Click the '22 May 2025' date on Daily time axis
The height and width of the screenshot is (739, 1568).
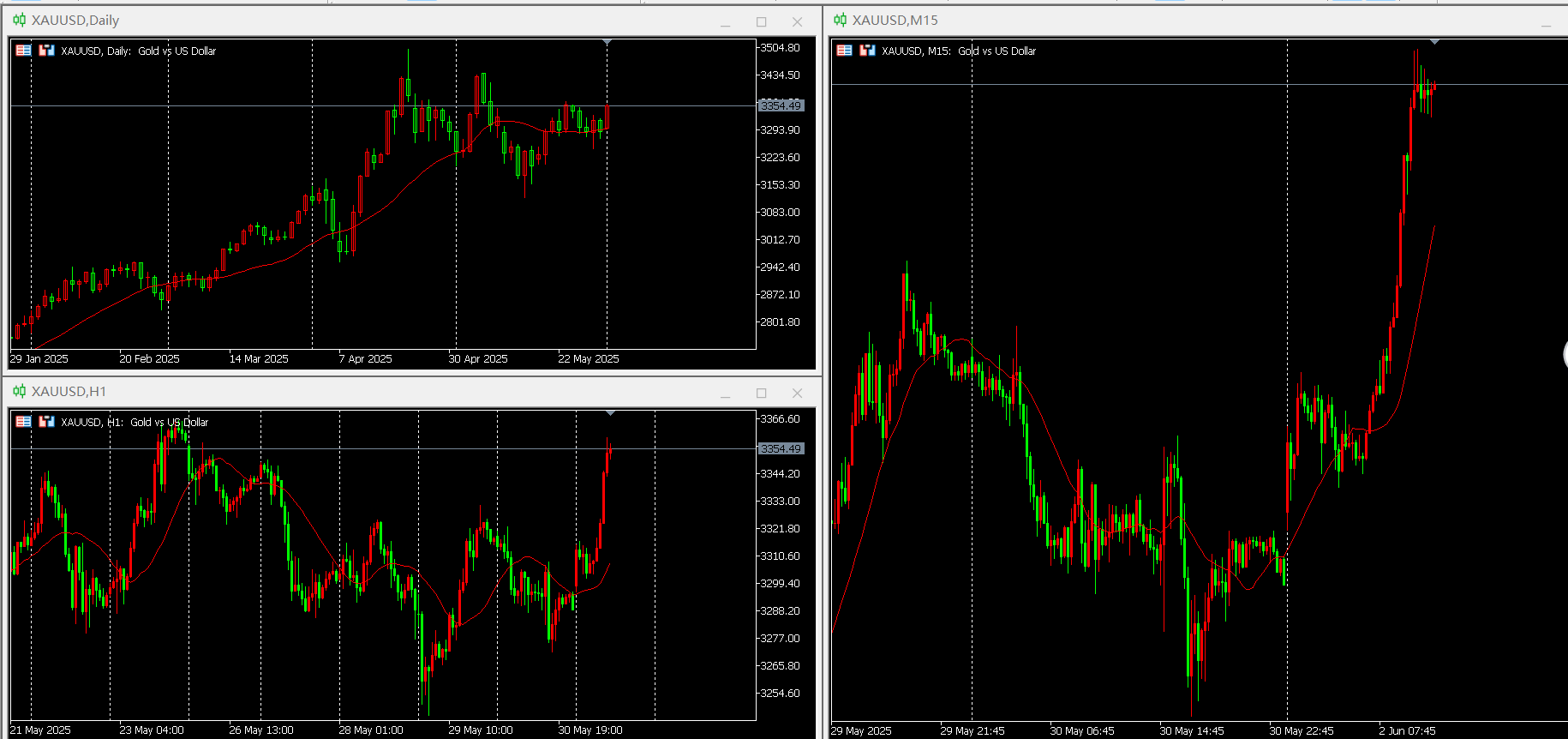[589, 358]
